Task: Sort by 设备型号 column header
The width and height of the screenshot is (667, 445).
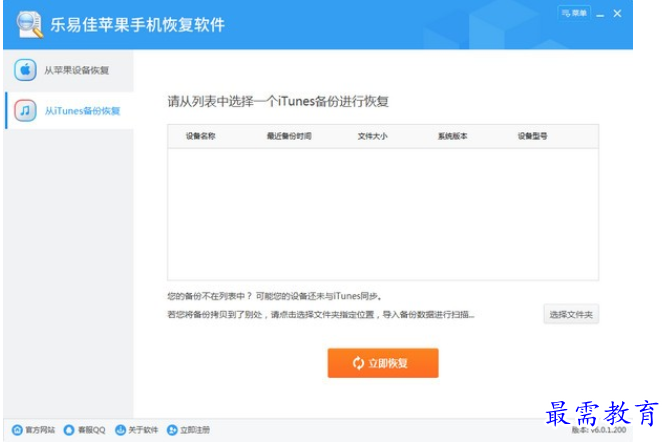Action: tap(532, 136)
